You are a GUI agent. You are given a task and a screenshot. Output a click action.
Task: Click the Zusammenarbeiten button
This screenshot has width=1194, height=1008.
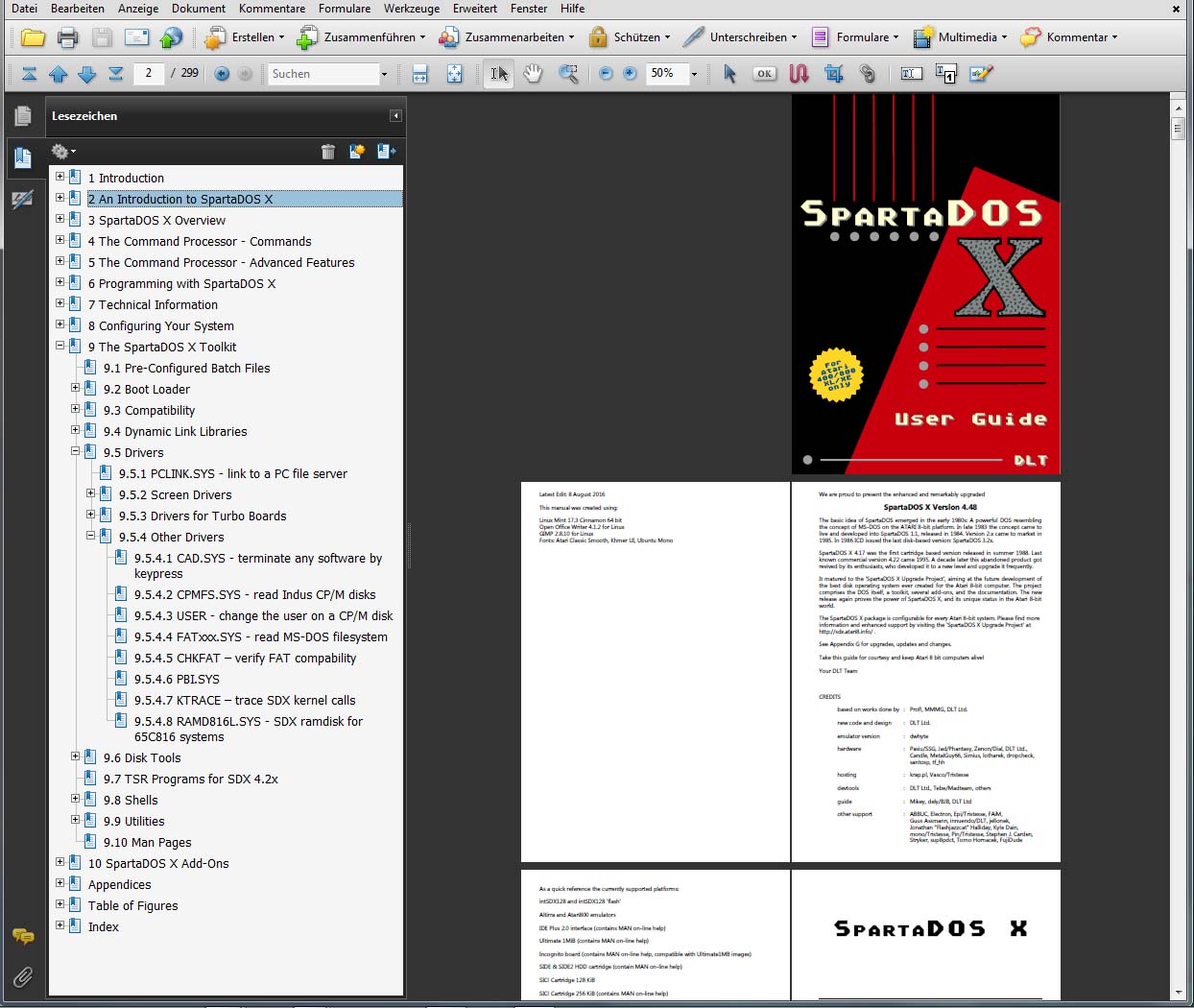(507, 37)
